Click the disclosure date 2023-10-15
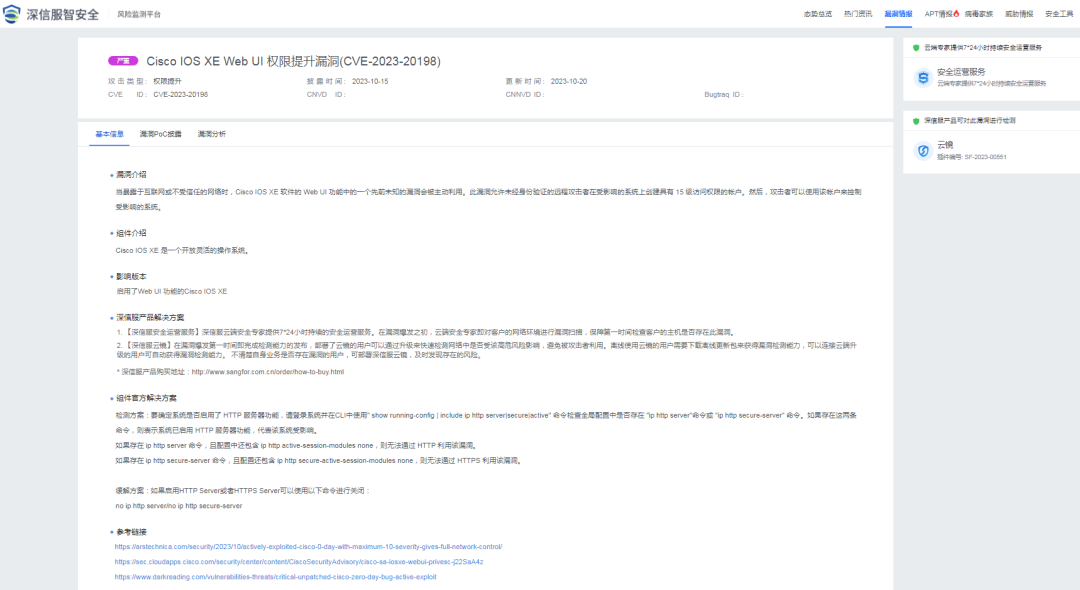 tap(370, 81)
